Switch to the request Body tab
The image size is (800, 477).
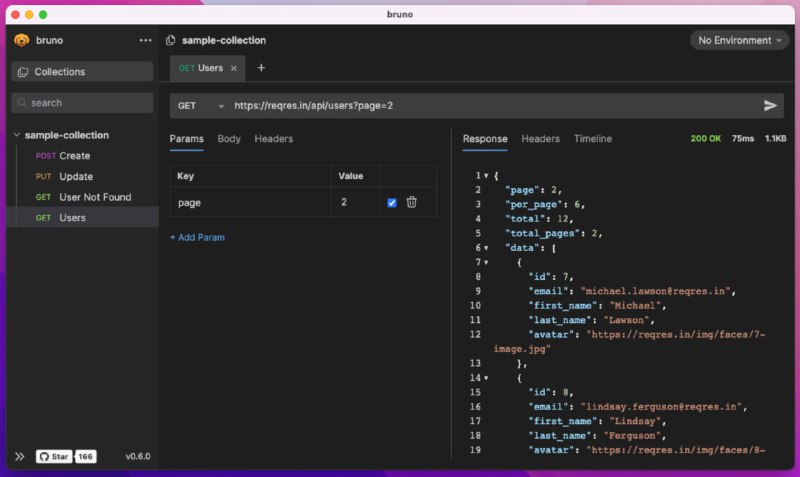[229, 139]
